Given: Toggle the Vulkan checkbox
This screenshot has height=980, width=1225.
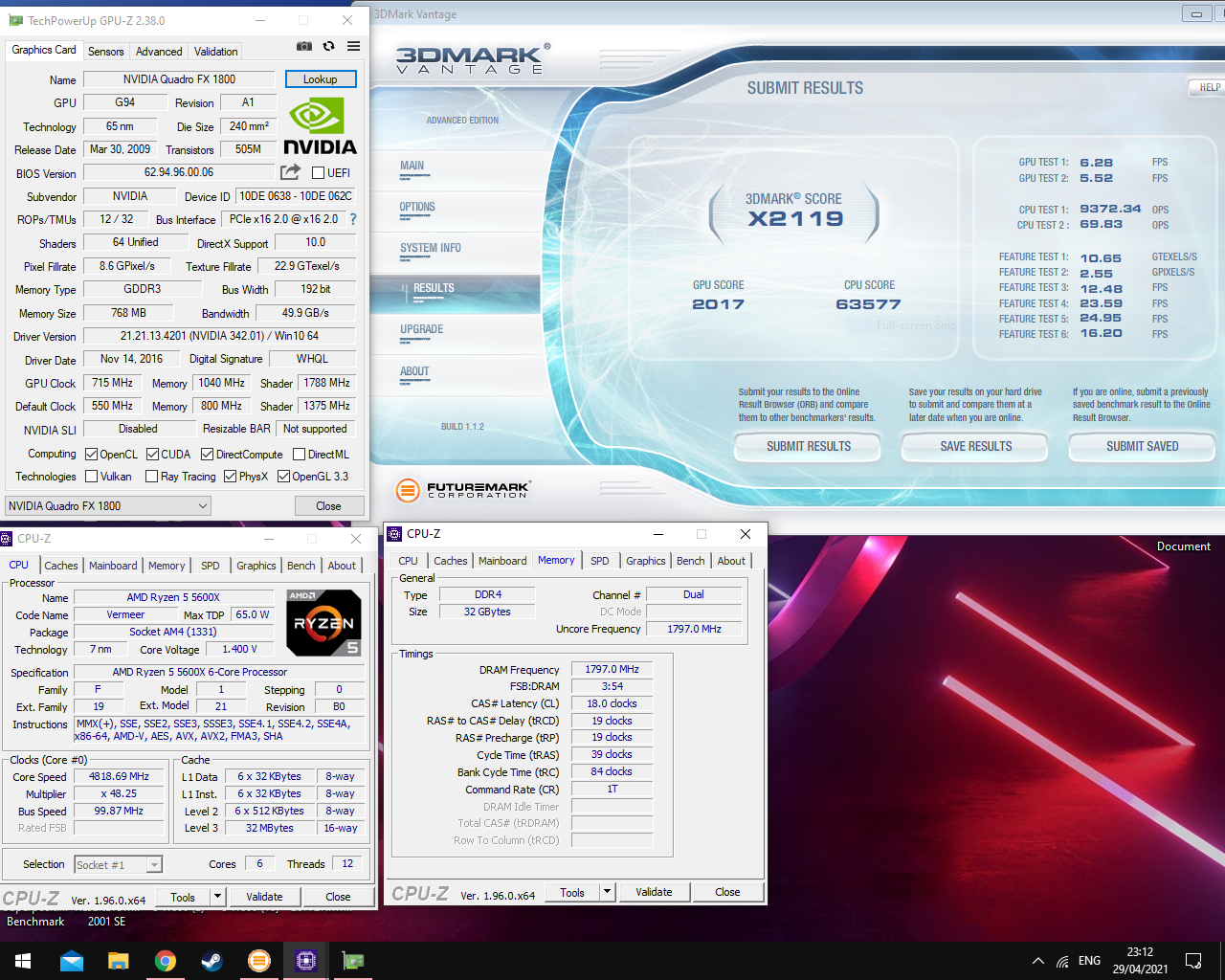Looking at the screenshot, I should click(91, 476).
